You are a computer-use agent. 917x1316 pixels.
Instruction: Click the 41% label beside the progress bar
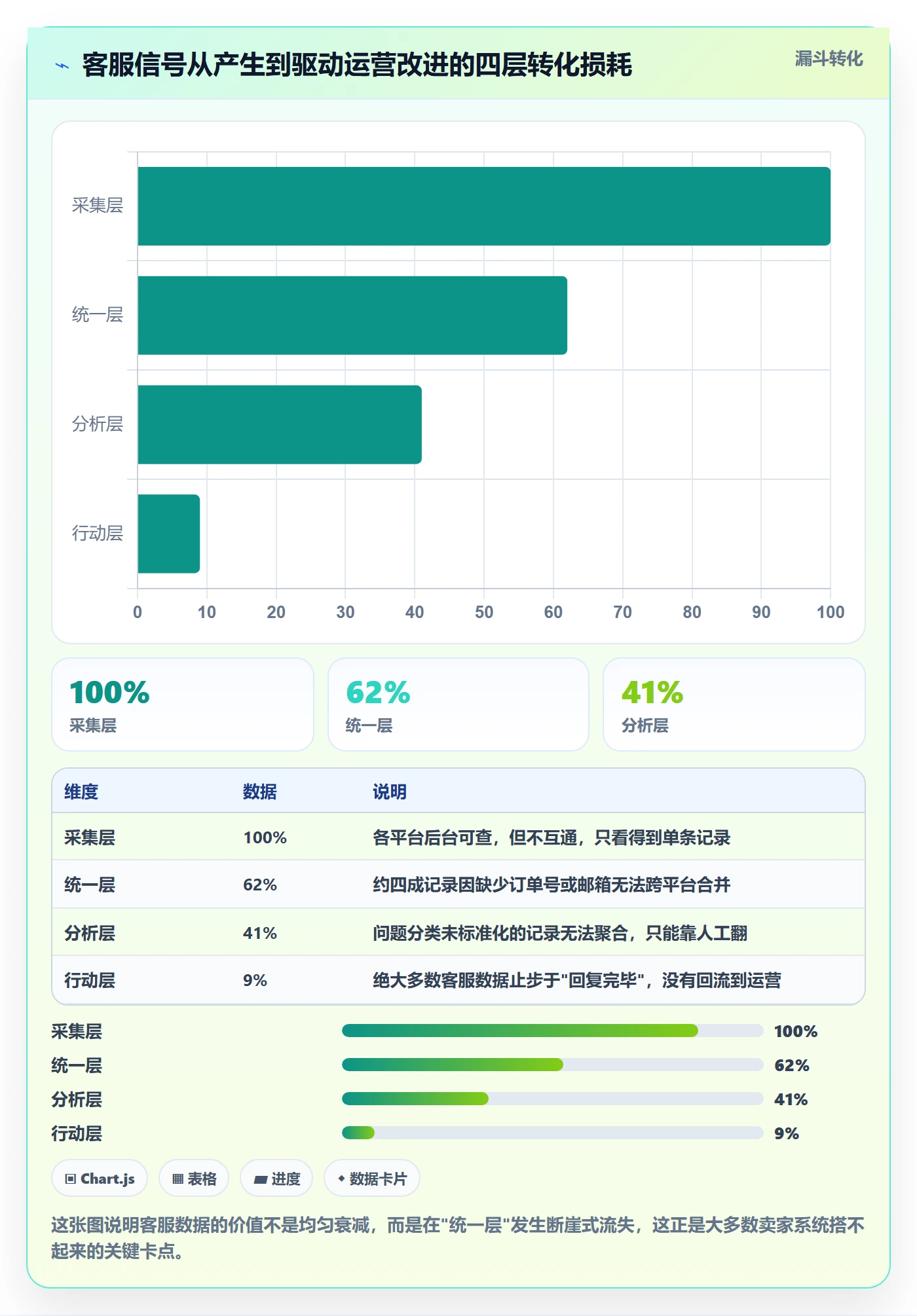click(791, 1099)
